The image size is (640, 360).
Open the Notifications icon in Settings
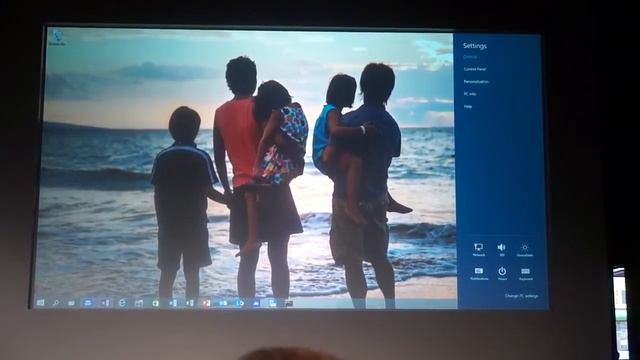[479, 273]
